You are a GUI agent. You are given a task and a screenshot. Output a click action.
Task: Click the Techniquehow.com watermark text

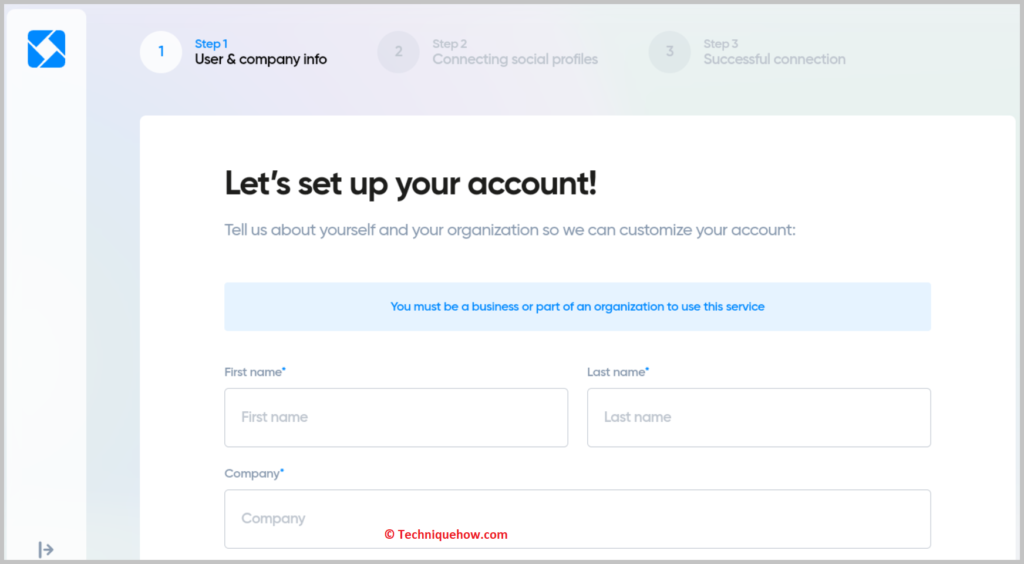click(x=446, y=535)
